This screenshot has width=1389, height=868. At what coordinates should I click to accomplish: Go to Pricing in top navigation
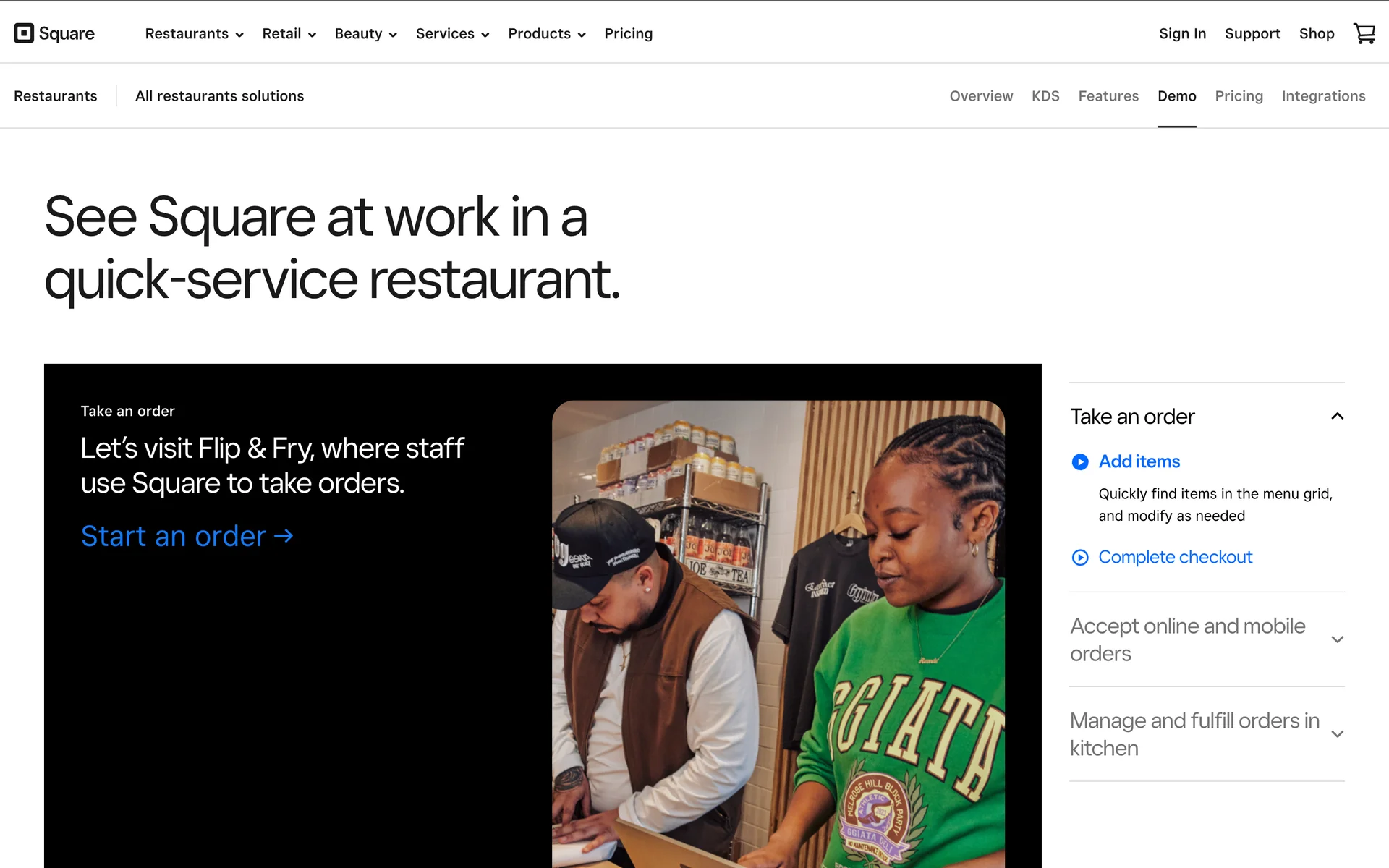[x=628, y=34]
